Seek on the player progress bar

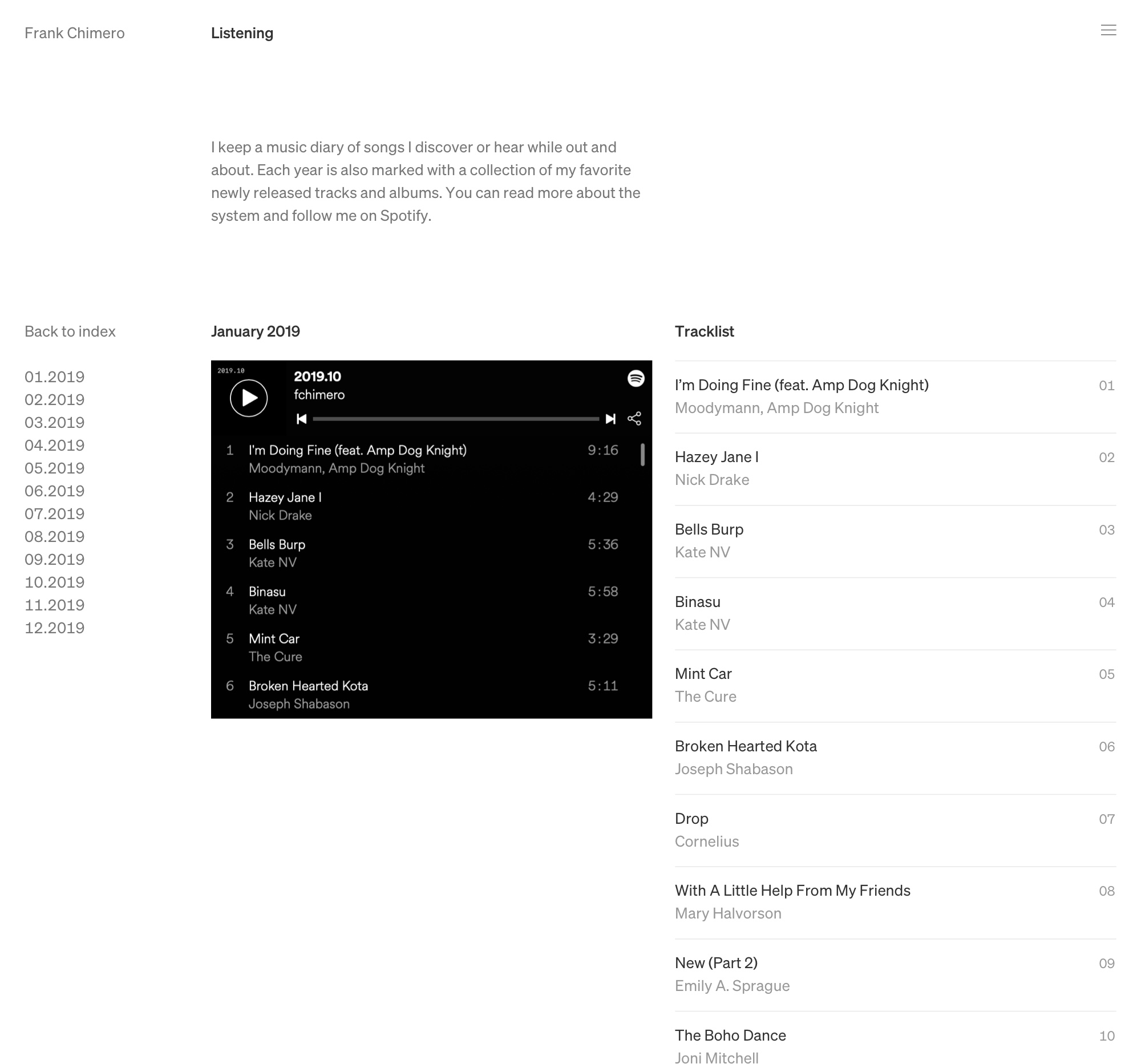coord(456,419)
